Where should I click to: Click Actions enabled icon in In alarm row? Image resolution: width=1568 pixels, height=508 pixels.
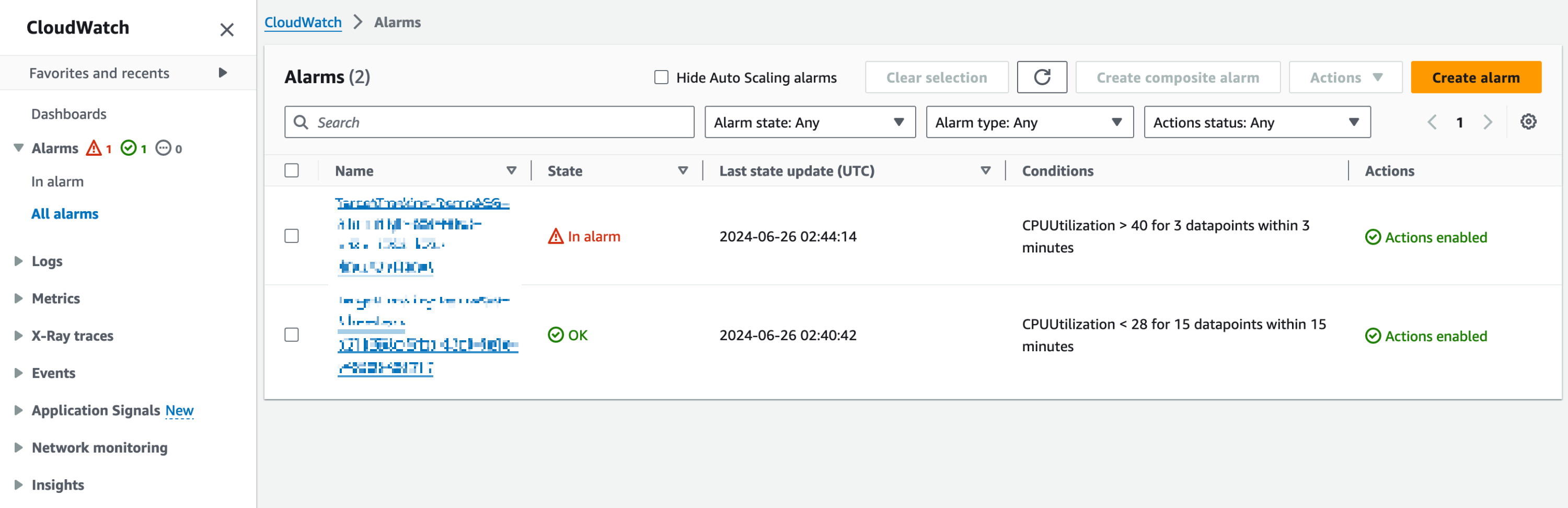(1373, 237)
